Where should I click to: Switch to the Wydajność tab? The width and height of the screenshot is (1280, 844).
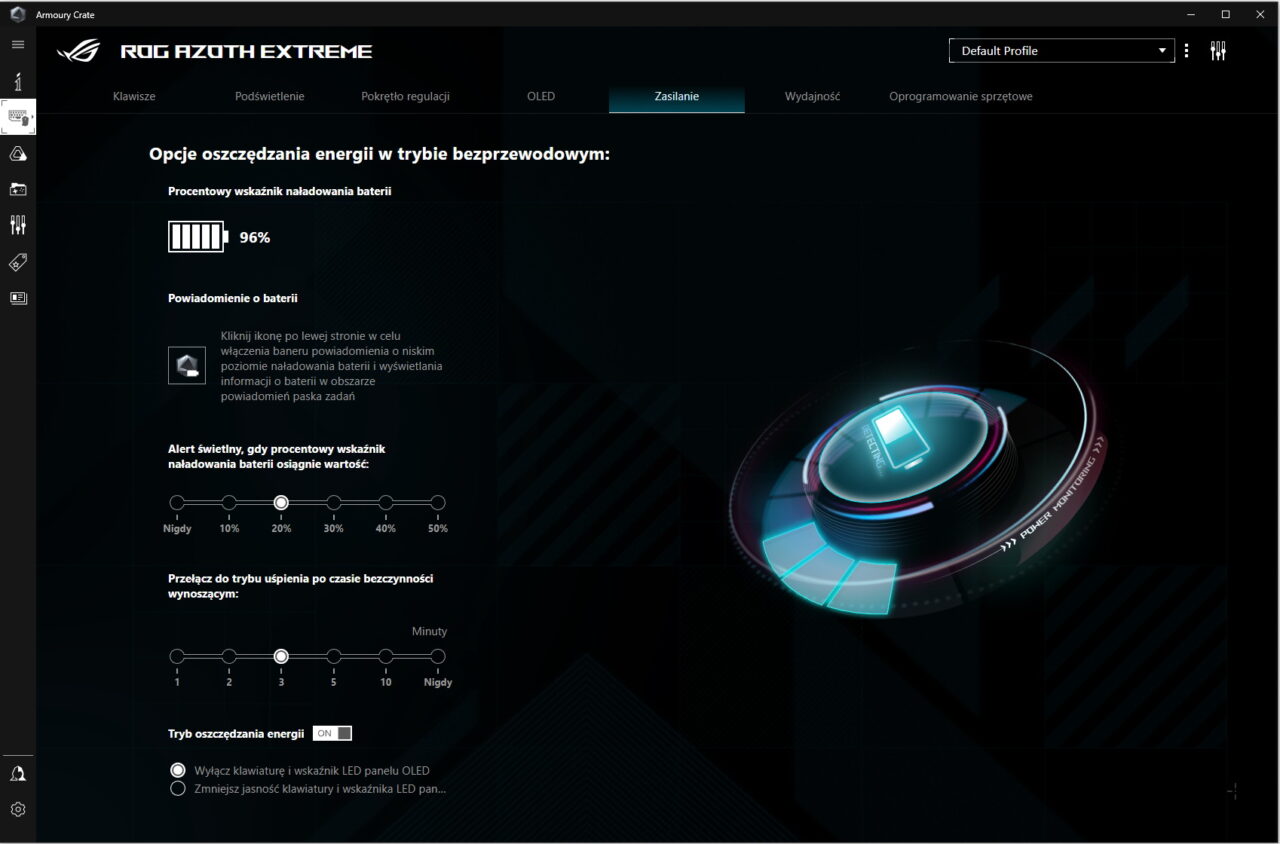[x=812, y=97]
